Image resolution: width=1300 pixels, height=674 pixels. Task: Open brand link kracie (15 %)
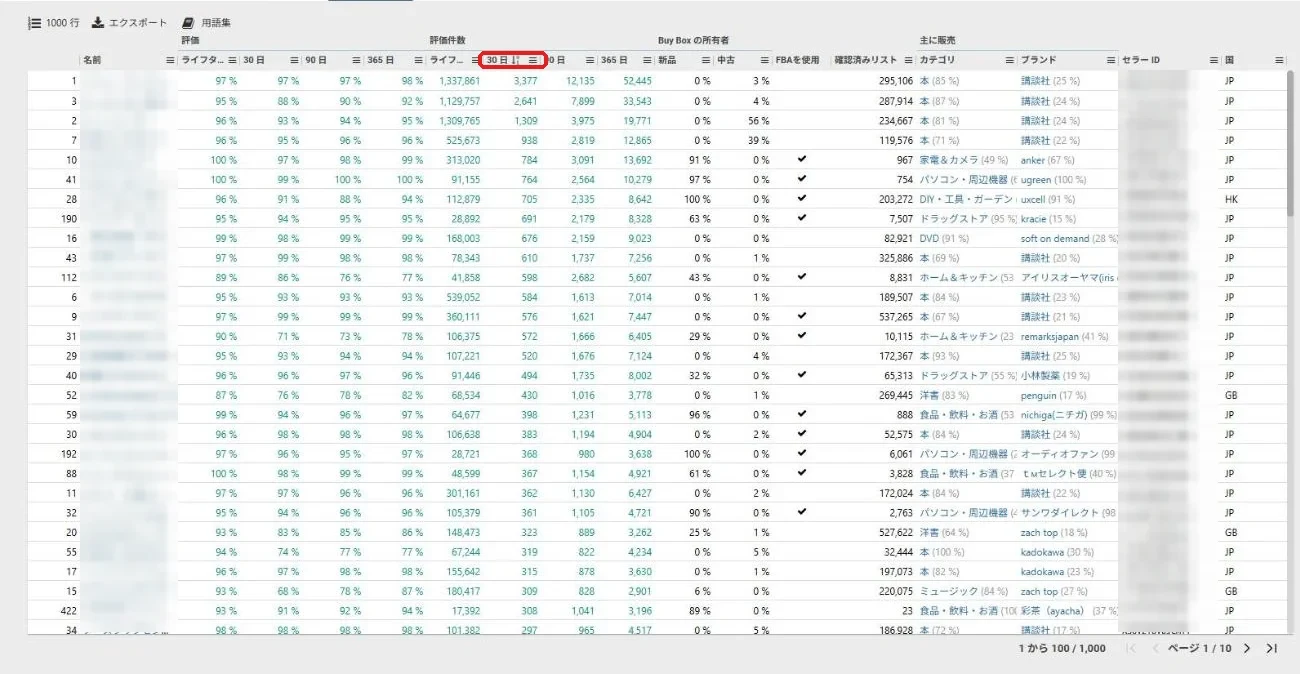(x=1048, y=219)
